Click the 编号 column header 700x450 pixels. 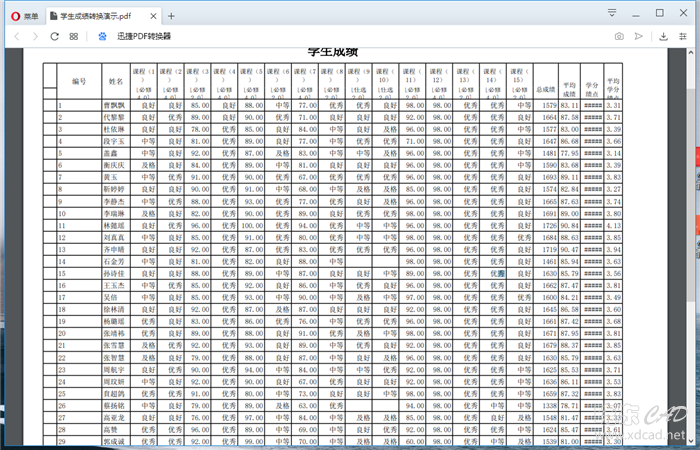click(x=79, y=81)
